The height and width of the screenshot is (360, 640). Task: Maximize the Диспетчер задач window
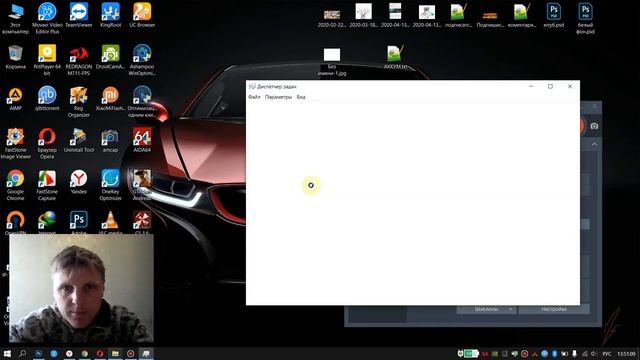(550, 86)
